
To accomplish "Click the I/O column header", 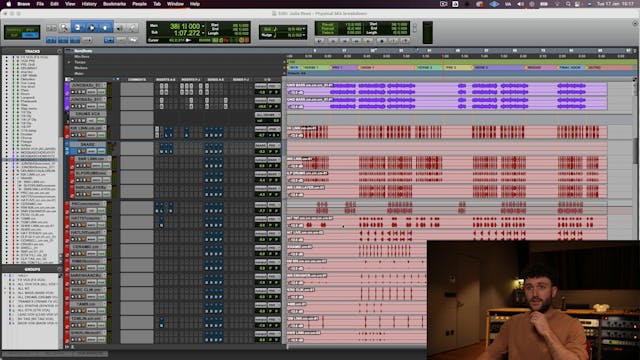I will (267, 80).
